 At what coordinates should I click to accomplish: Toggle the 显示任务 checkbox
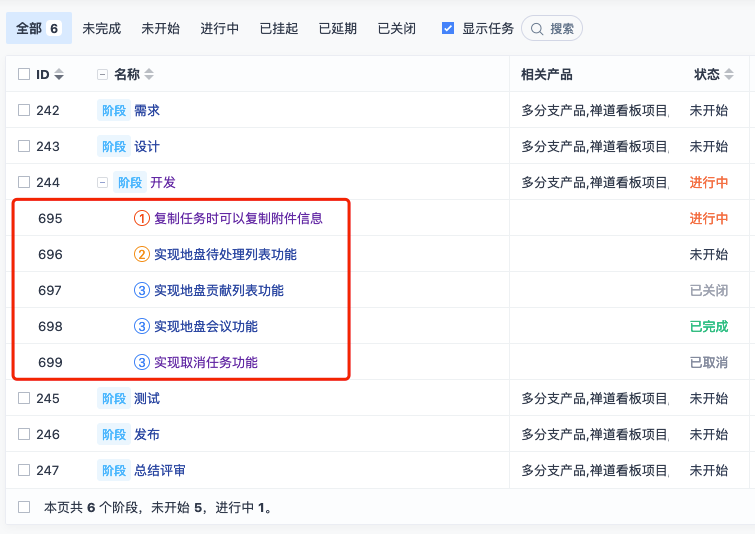pos(448,28)
